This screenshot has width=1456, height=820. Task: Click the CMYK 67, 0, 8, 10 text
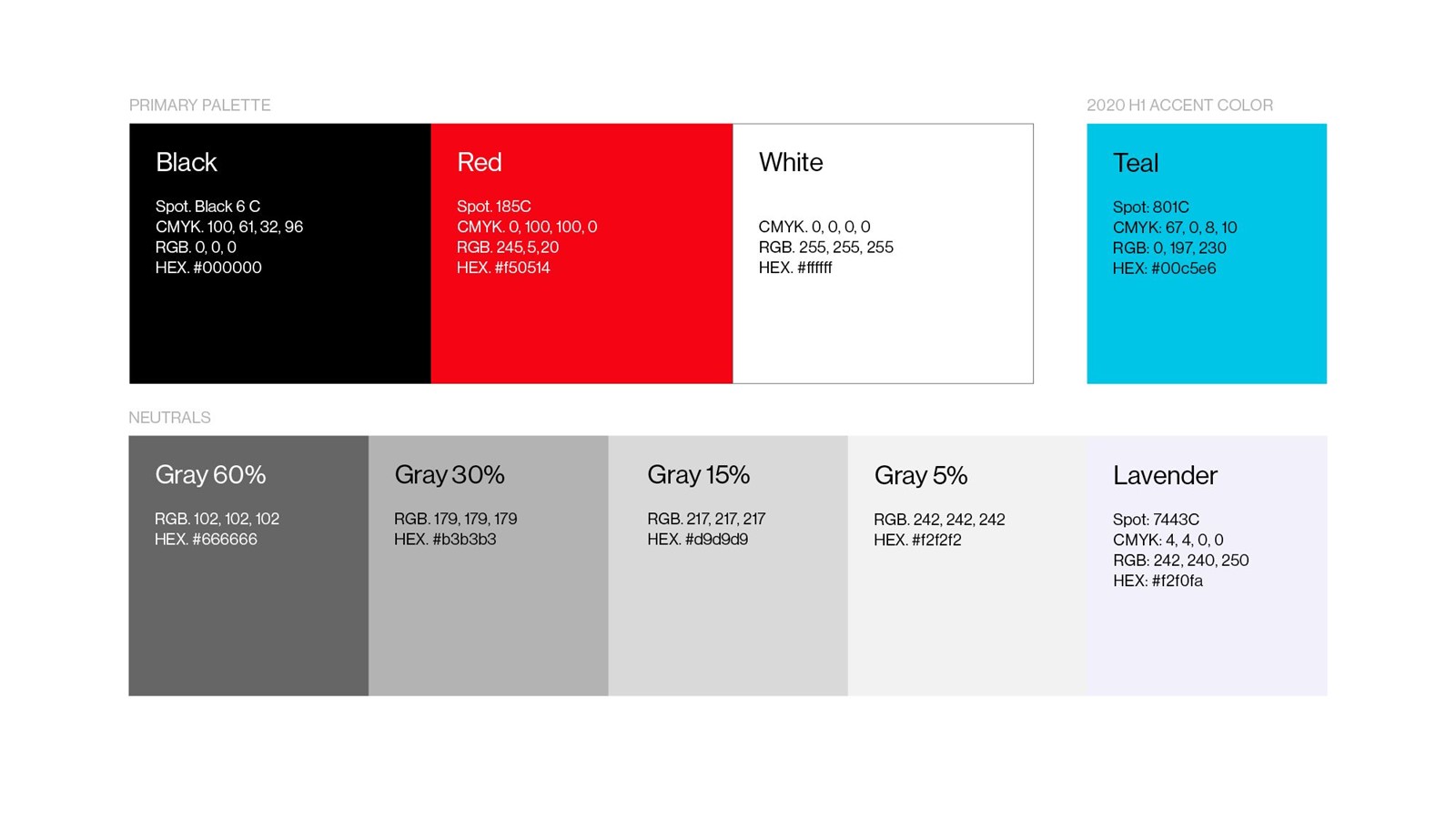click(x=1175, y=228)
